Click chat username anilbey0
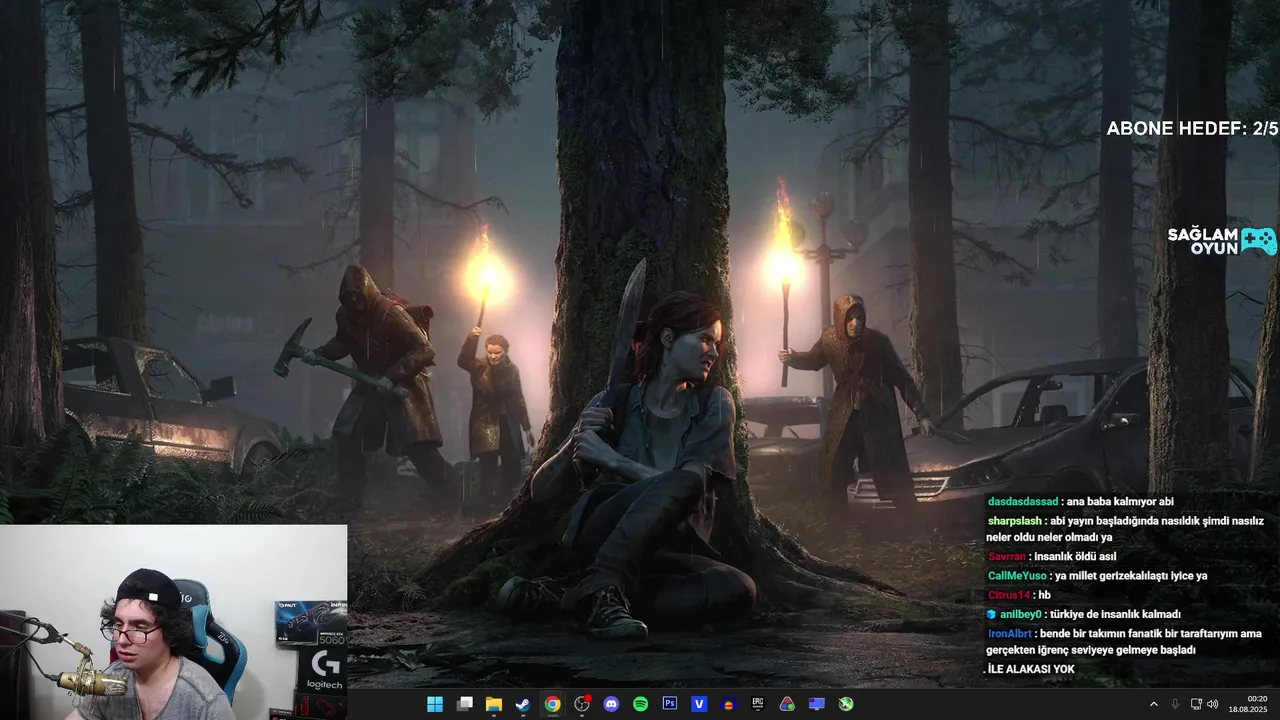Image resolution: width=1280 pixels, height=720 pixels. tap(1021, 614)
